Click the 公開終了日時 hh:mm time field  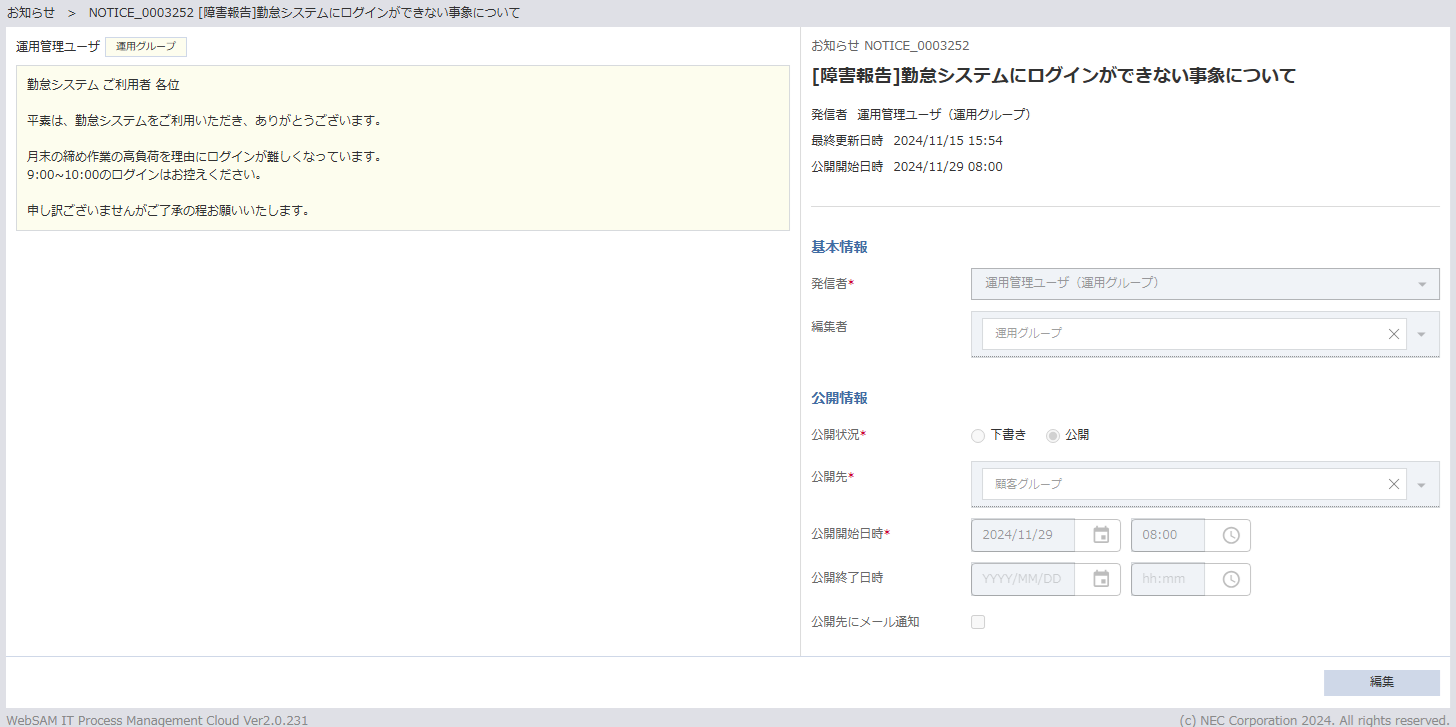(1167, 579)
